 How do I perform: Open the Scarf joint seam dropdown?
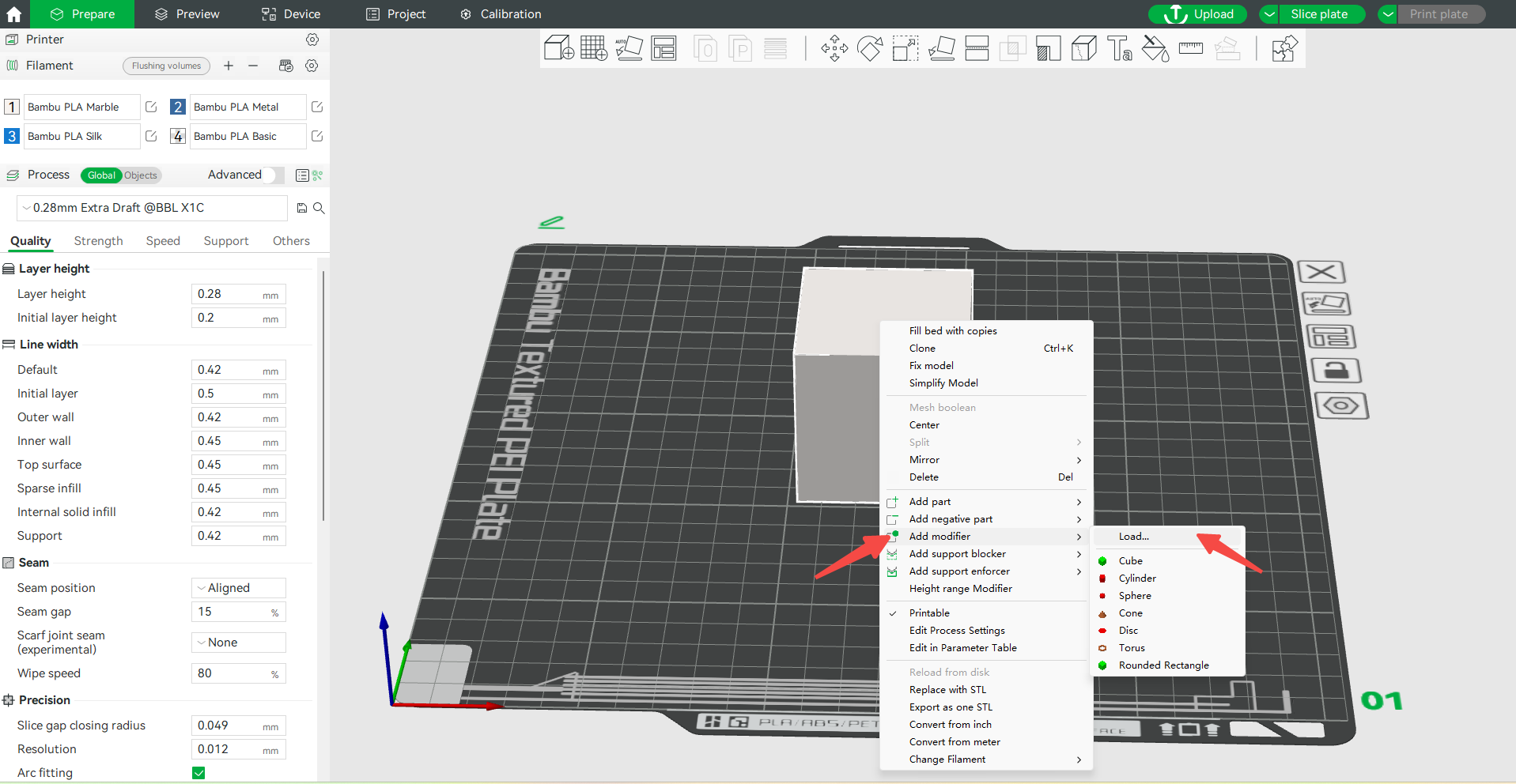238,643
